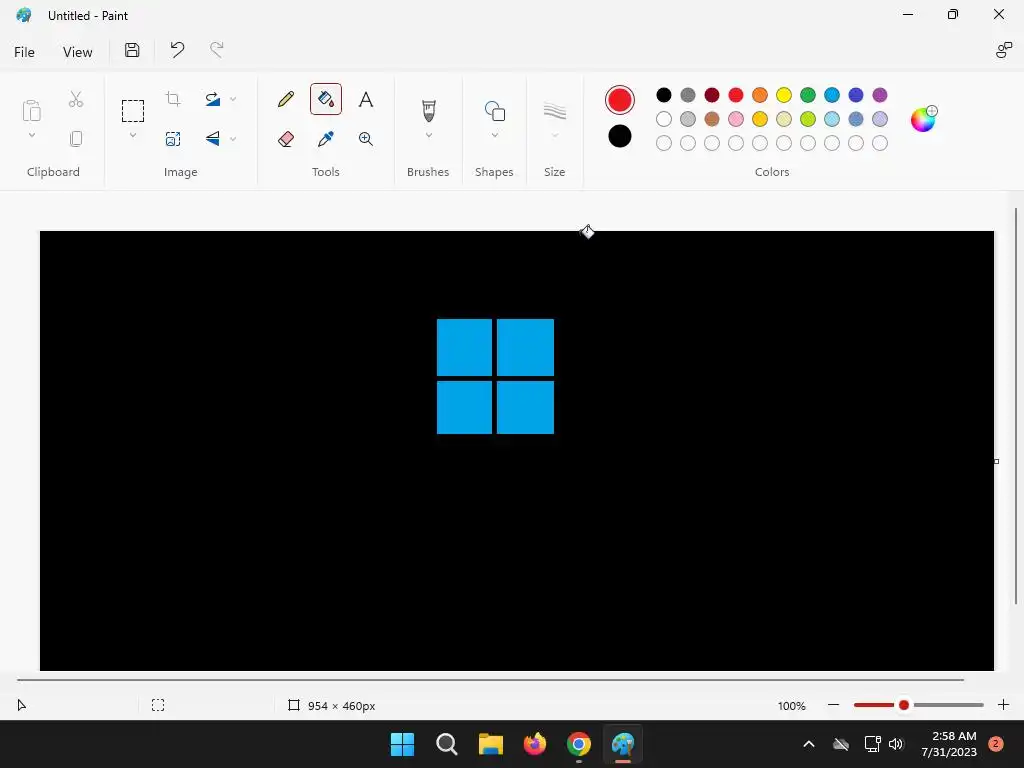Open Windows Search in taskbar
1024x768 pixels.
click(447, 744)
